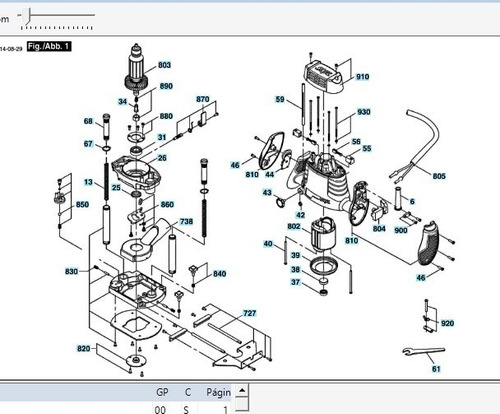Select part number 860 label
The height and width of the screenshot is (414, 500).
(x=167, y=204)
